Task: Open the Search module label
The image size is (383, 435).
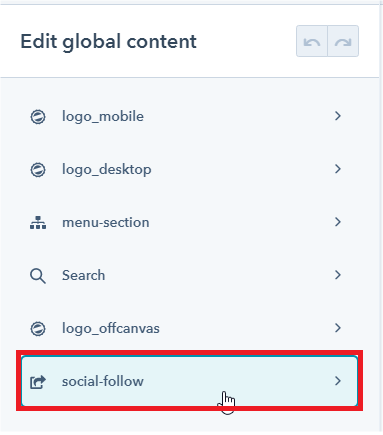Action: coord(83,275)
